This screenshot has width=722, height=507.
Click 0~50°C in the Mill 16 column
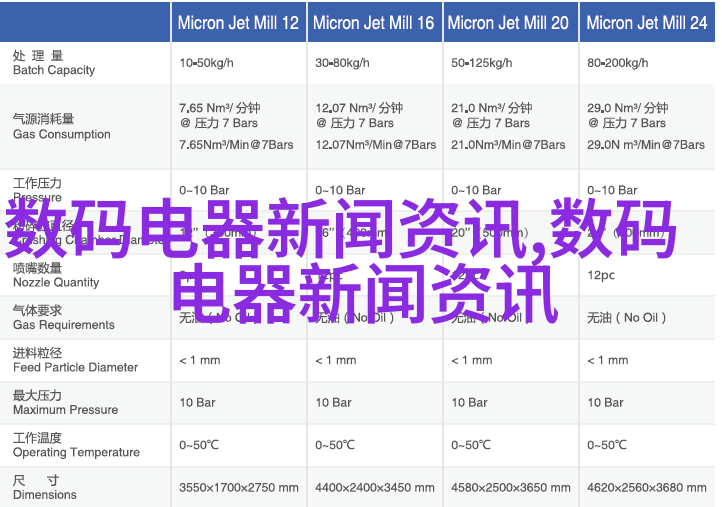(335, 445)
